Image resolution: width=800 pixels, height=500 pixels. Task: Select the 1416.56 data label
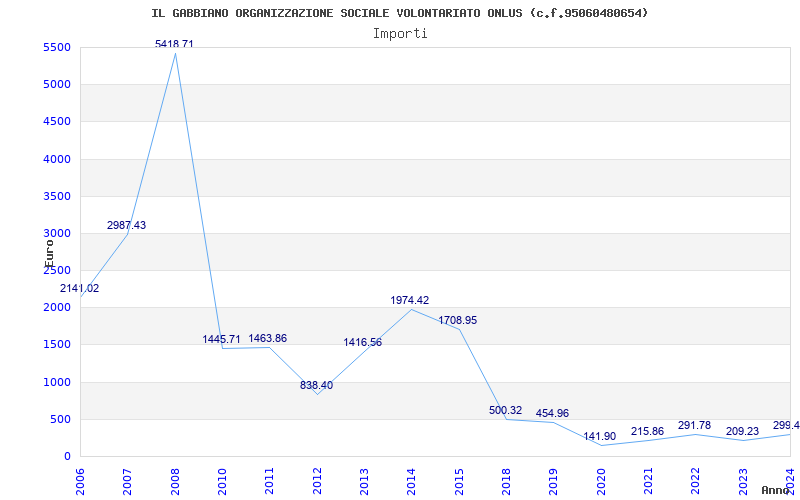coord(363,342)
